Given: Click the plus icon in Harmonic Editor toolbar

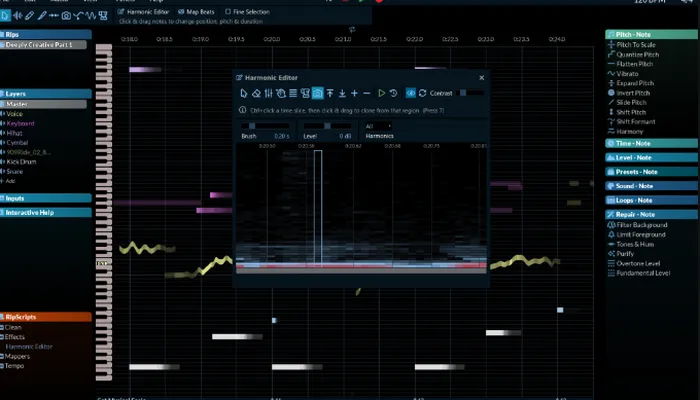Looking at the screenshot, I should [354, 93].
